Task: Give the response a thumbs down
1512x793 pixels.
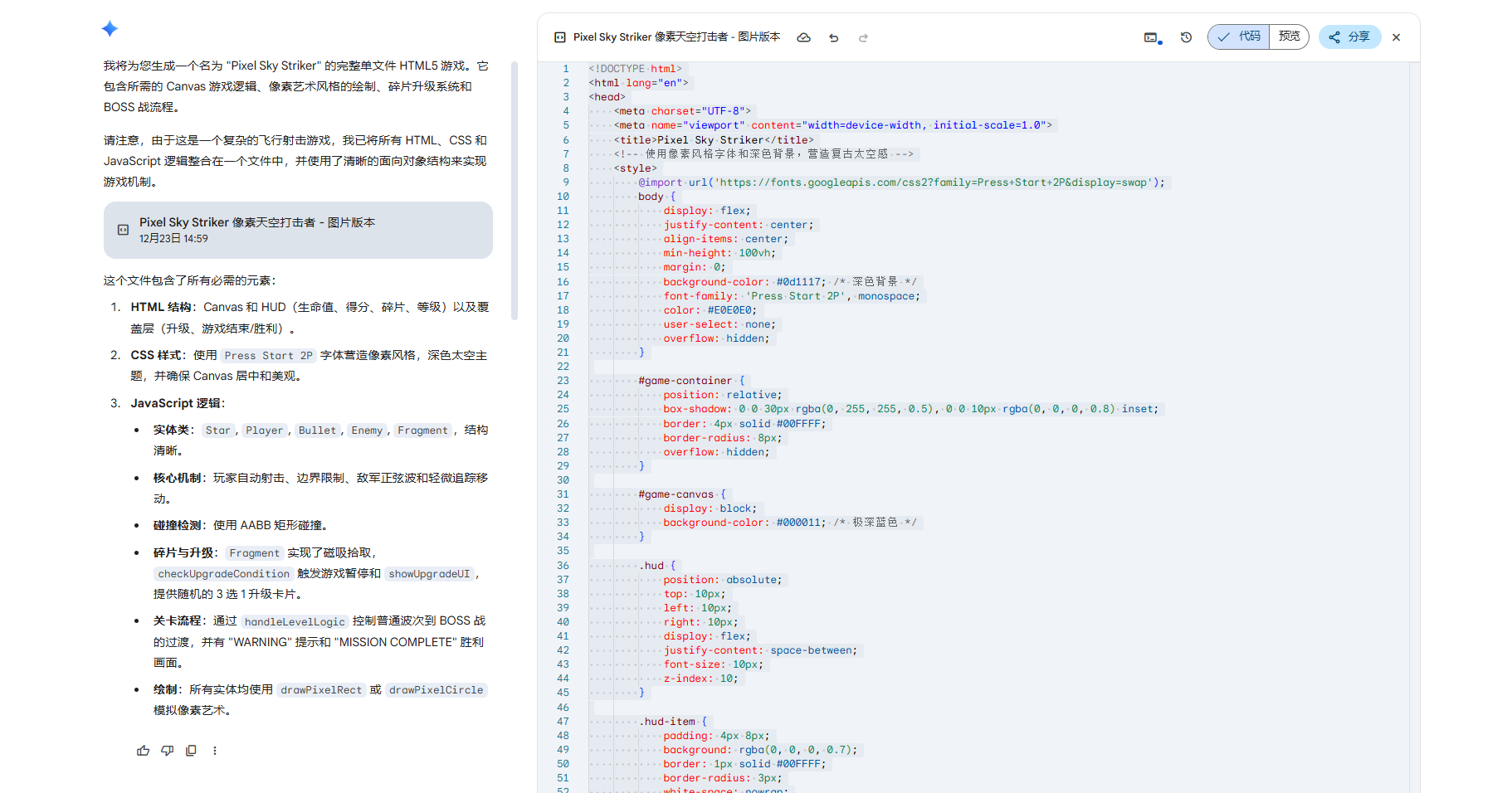Action: click(167, 751)
